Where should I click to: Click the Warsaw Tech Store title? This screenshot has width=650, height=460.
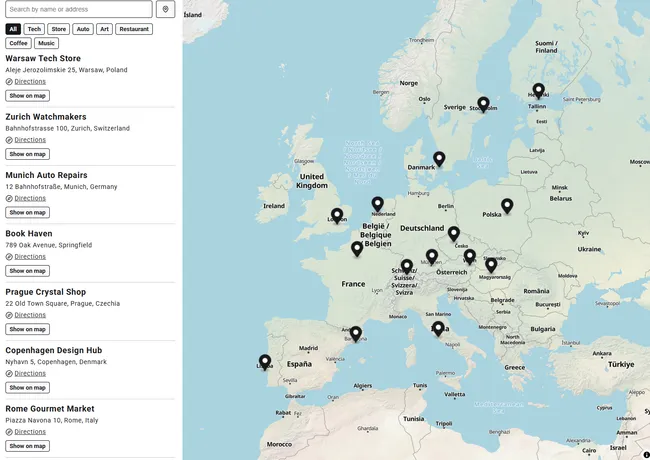click(x=43, y=58)
